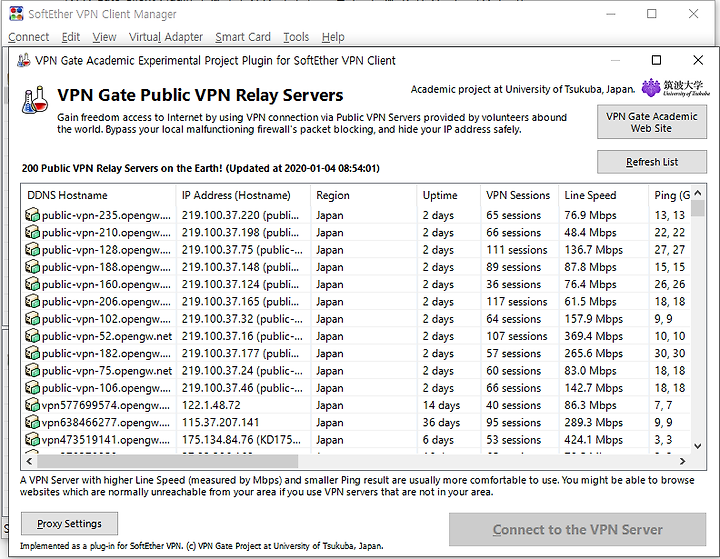Click the horizontal scrollbar thumb
720x559 pixels.
pyautogui.click(x=168, y=461)
